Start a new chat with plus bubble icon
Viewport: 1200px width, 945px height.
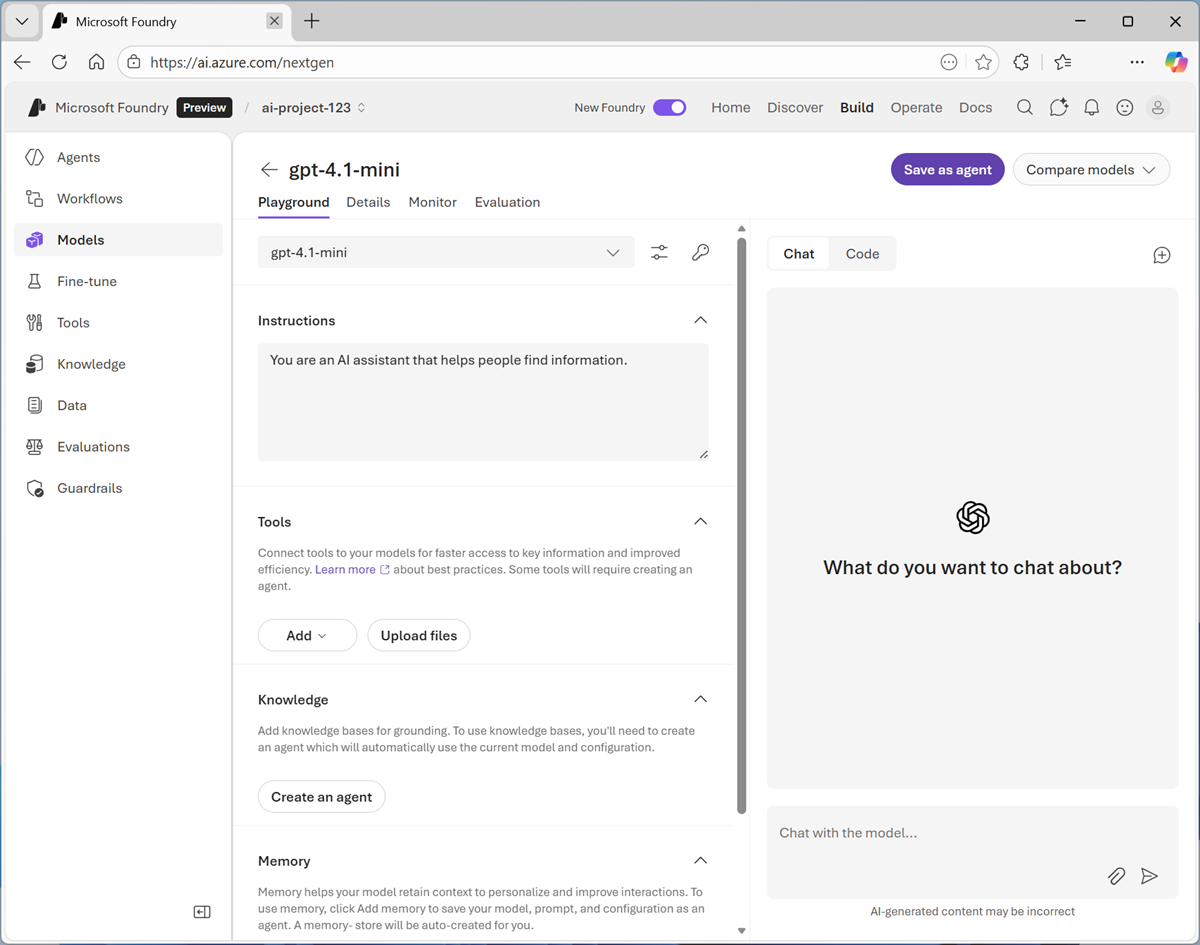[1161, 255]
